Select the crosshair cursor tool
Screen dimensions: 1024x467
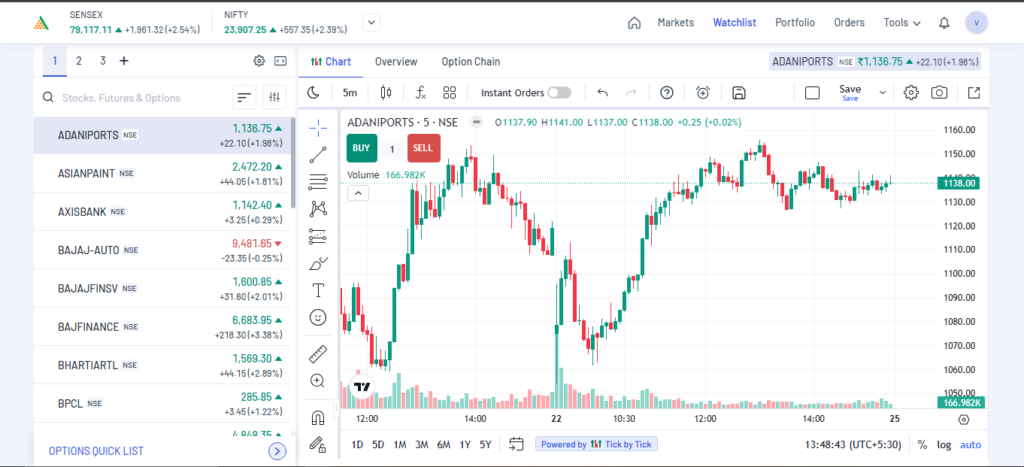318,128
